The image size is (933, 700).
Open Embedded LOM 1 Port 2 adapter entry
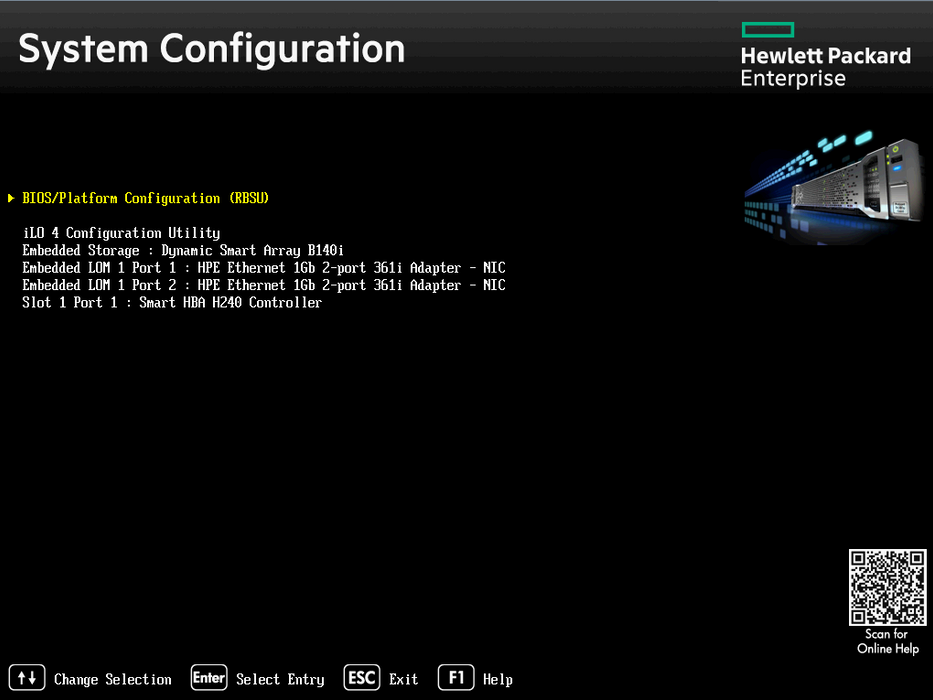click(264, 285)
